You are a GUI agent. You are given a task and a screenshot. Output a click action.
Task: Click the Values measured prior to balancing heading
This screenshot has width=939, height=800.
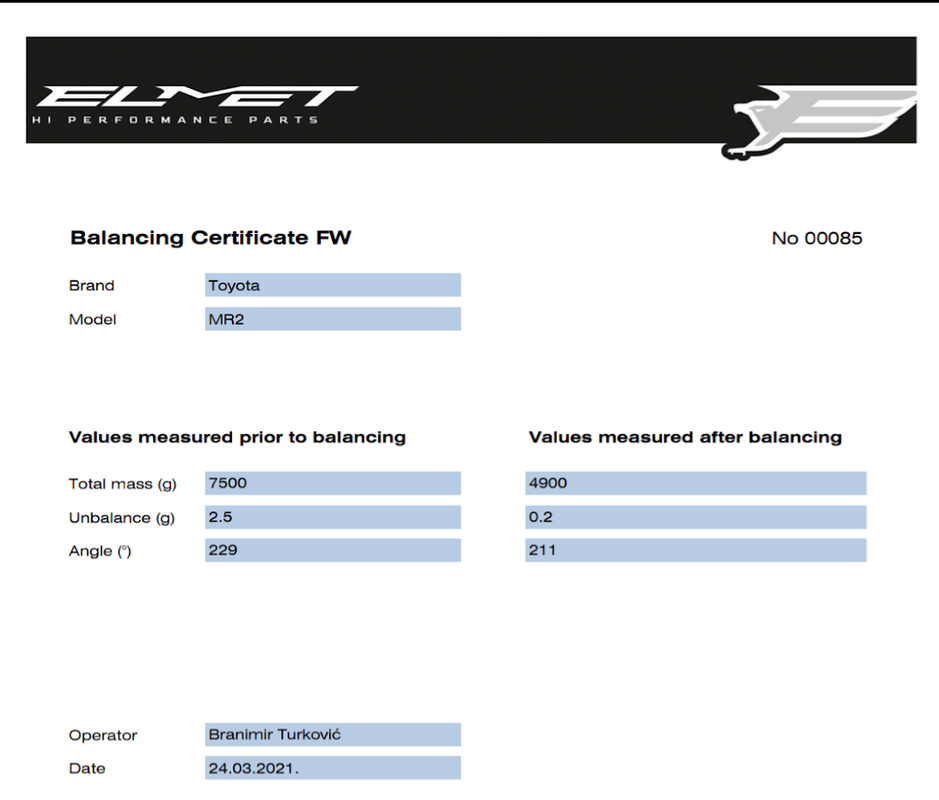click(237, 437)
